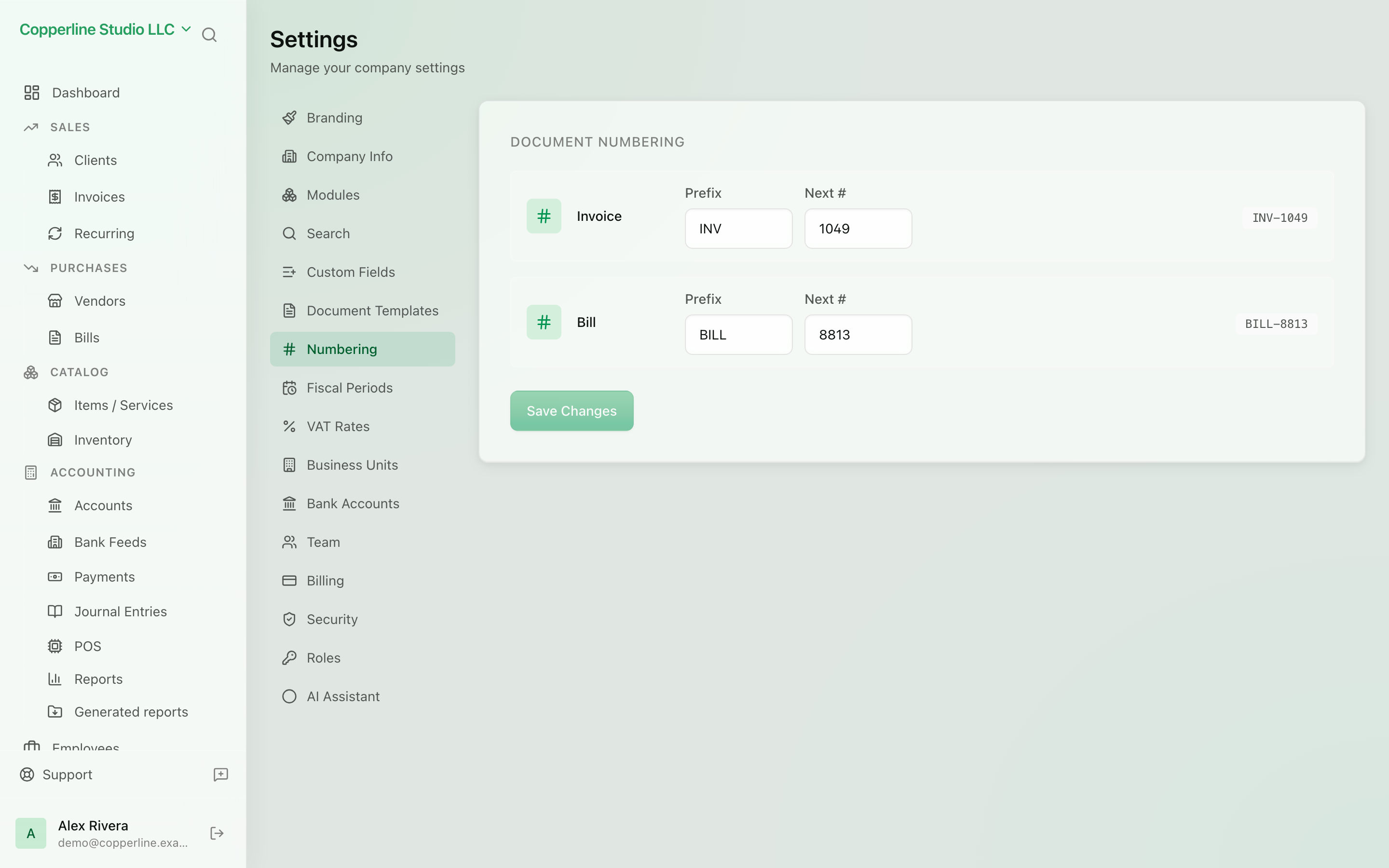
Task: Click the POS chip icon
Action: [x=55, y=646]
